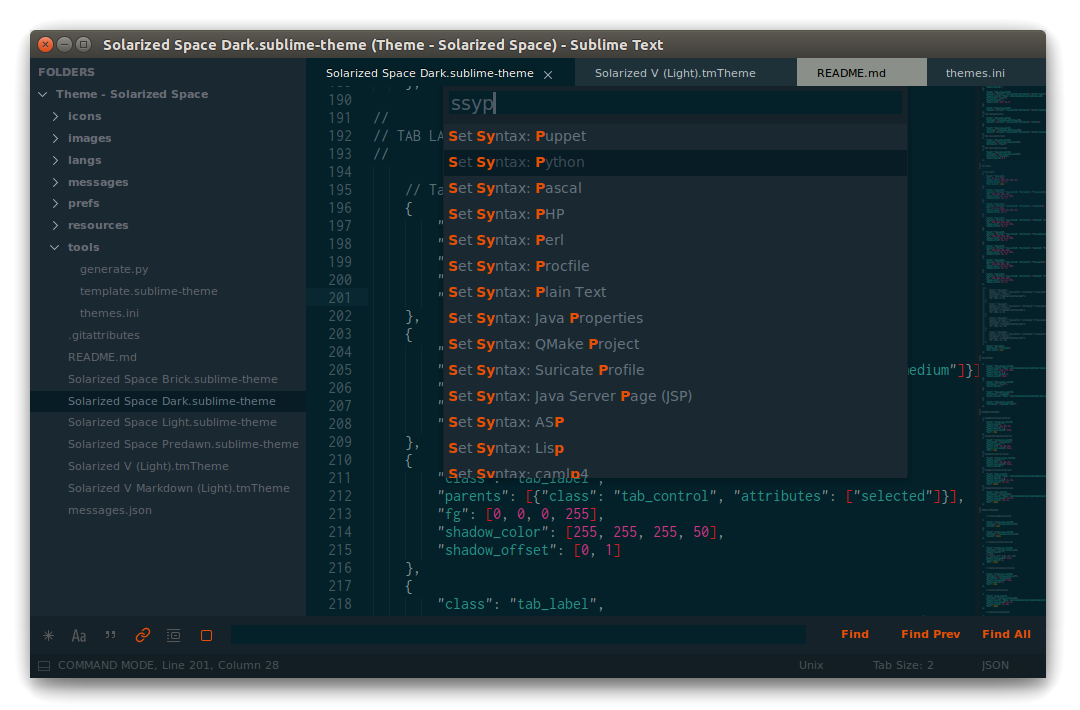Choose Set Syntax: ASP command
Screen dimensions: 1080x710
(x=675, y=422)
